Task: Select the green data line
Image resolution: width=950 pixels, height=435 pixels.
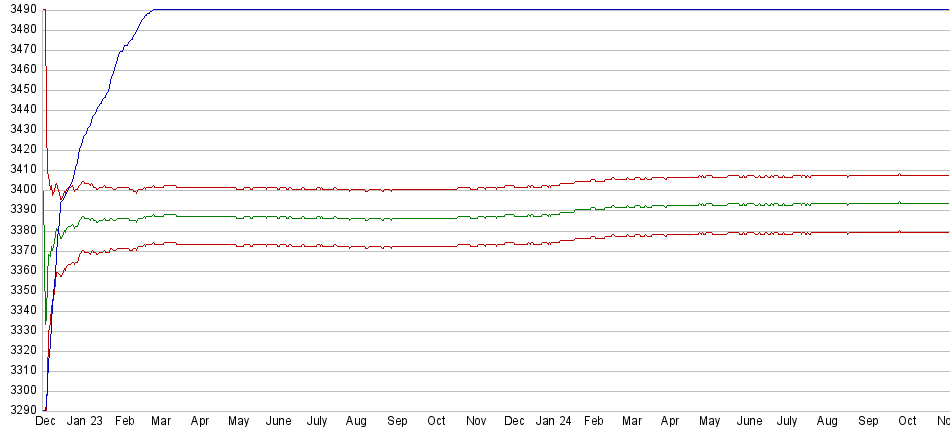Action: point(400,217)
